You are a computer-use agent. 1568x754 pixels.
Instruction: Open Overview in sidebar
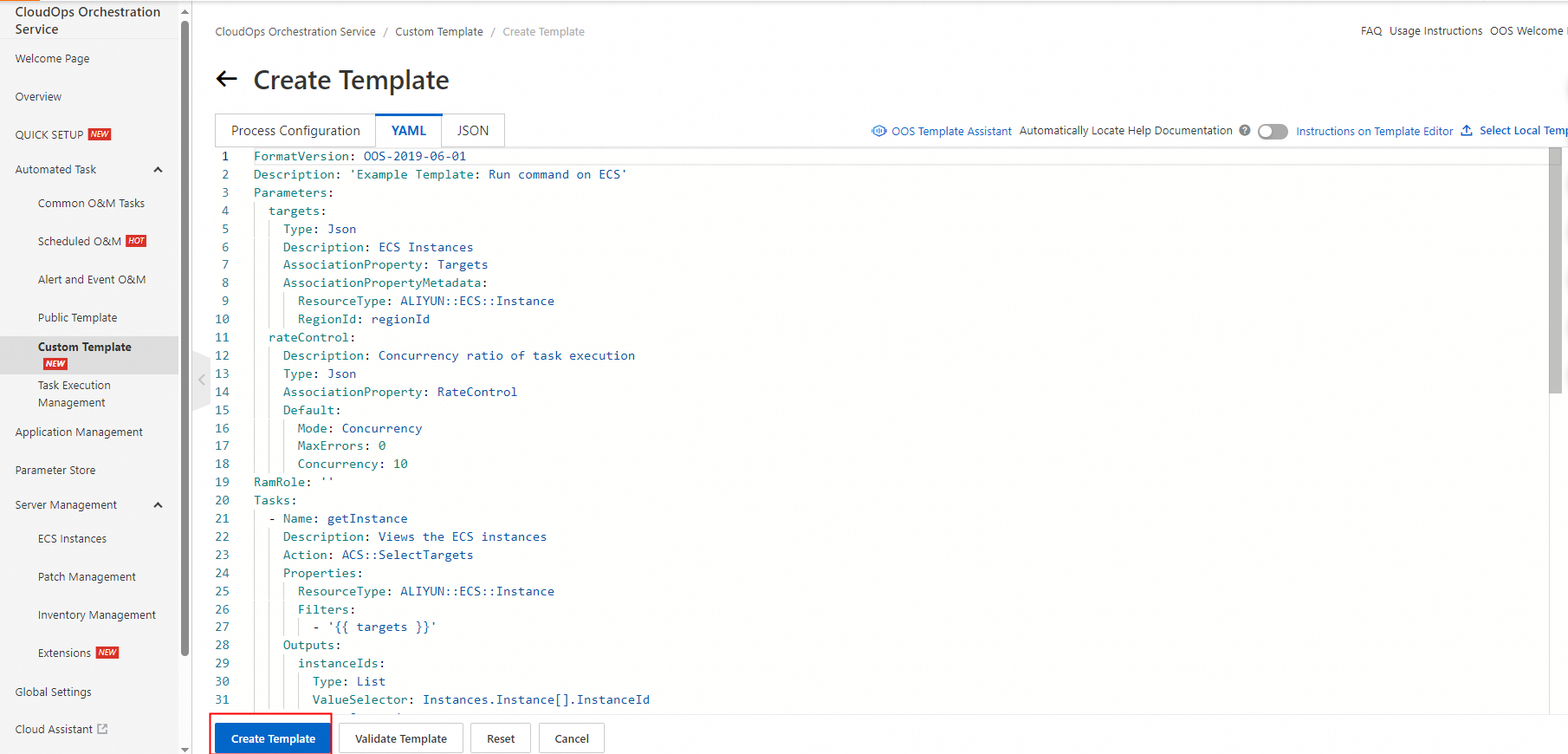pyautogui.click(x=38, y=97)
